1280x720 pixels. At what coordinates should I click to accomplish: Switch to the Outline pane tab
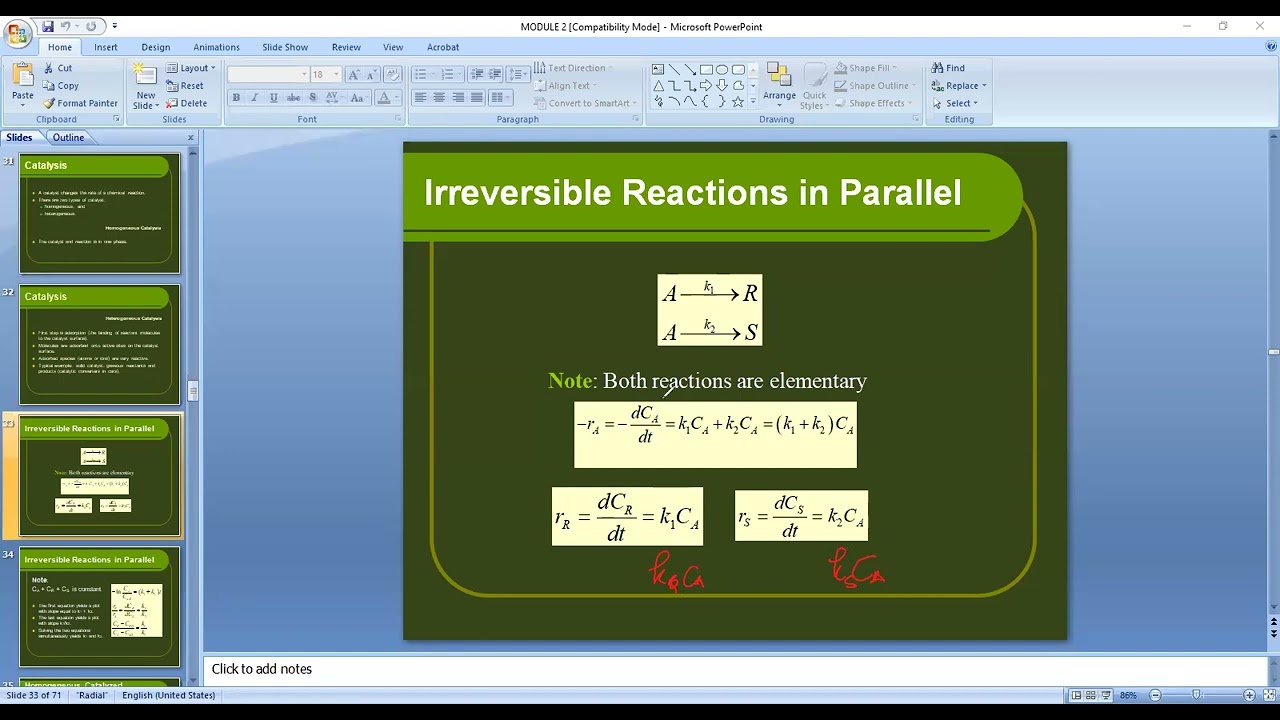[x=68, y=137]
